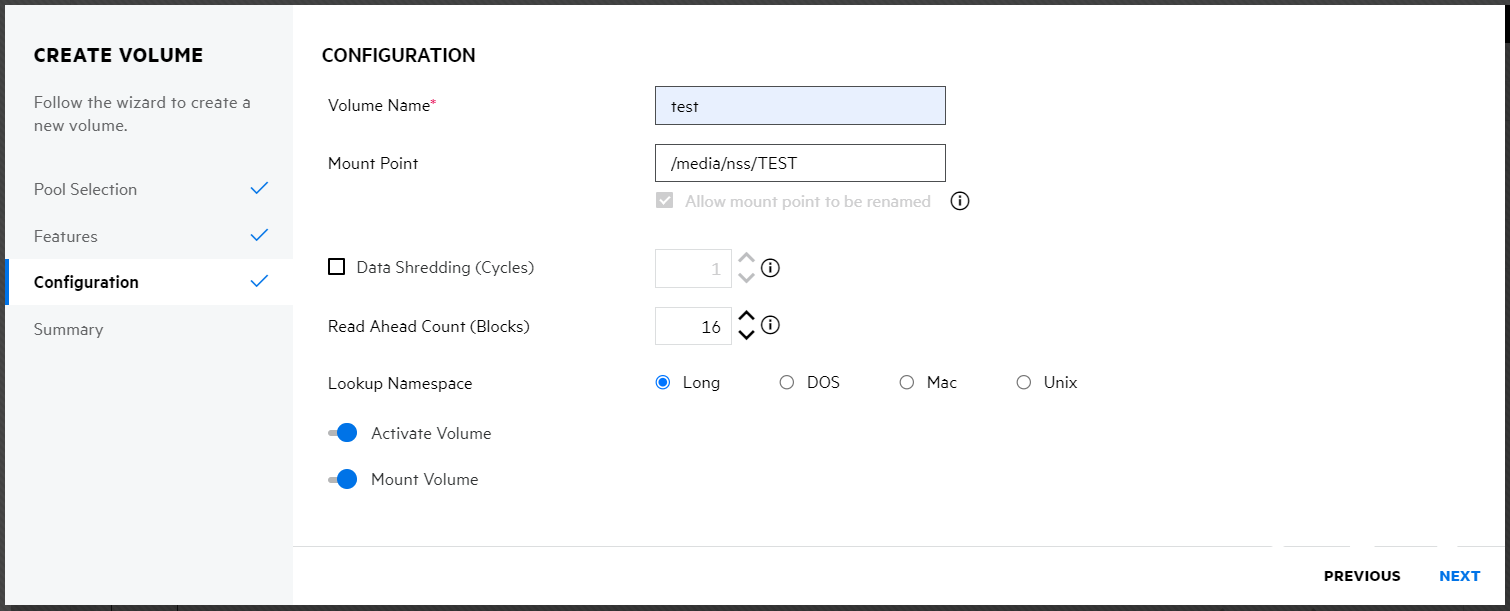Image resolution: width=1510 pixels, height=611 pixels.
Task: Click the Configuration step checkmark icon
Action: coord(260,282)
